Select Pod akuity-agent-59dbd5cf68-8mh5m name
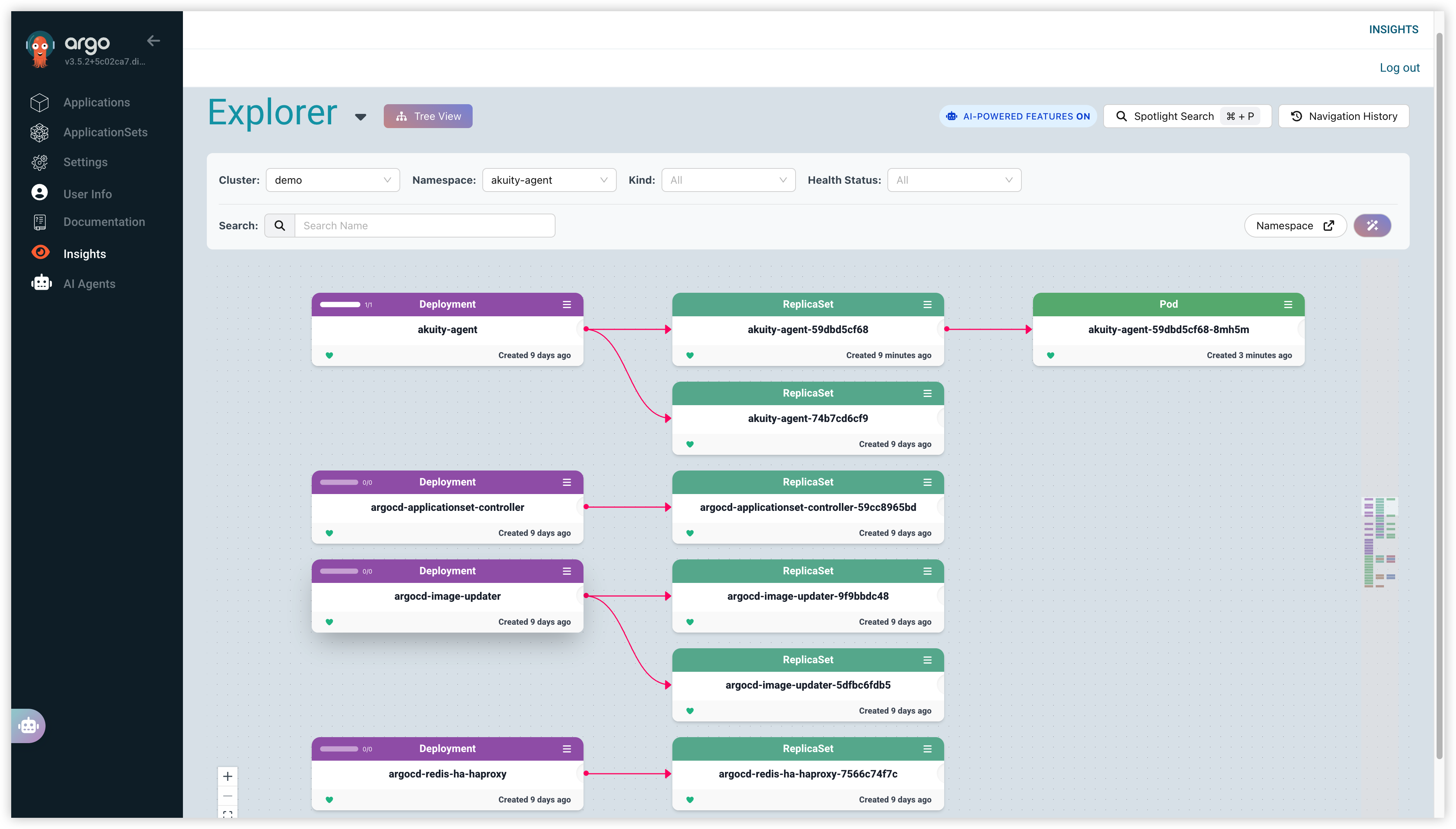 click(1169, 330)
